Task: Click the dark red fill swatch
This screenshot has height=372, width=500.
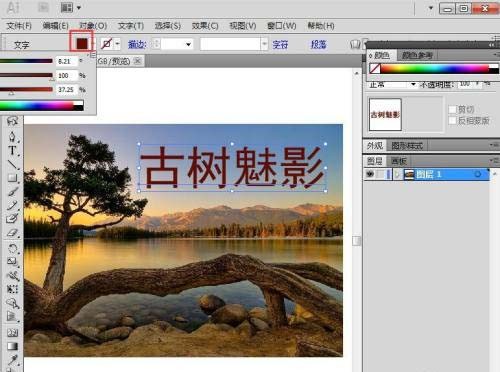Action: (x=82, y=43)
